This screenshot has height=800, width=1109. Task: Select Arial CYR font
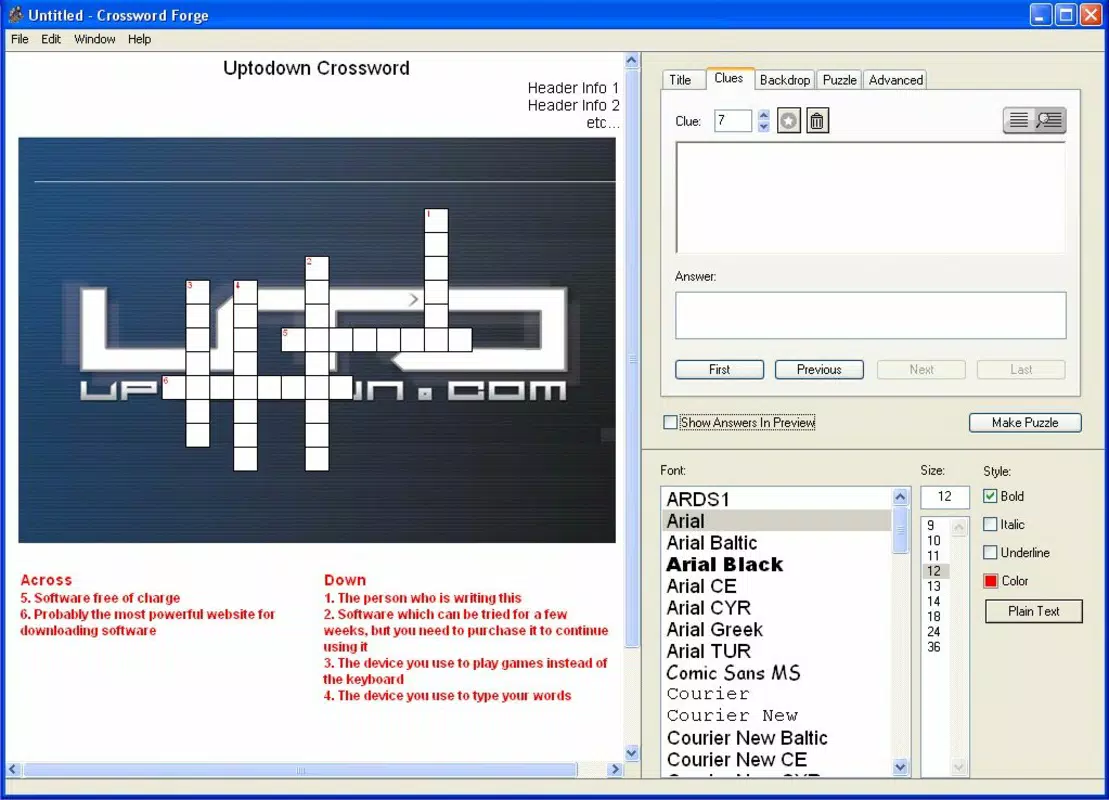[777, 608]
